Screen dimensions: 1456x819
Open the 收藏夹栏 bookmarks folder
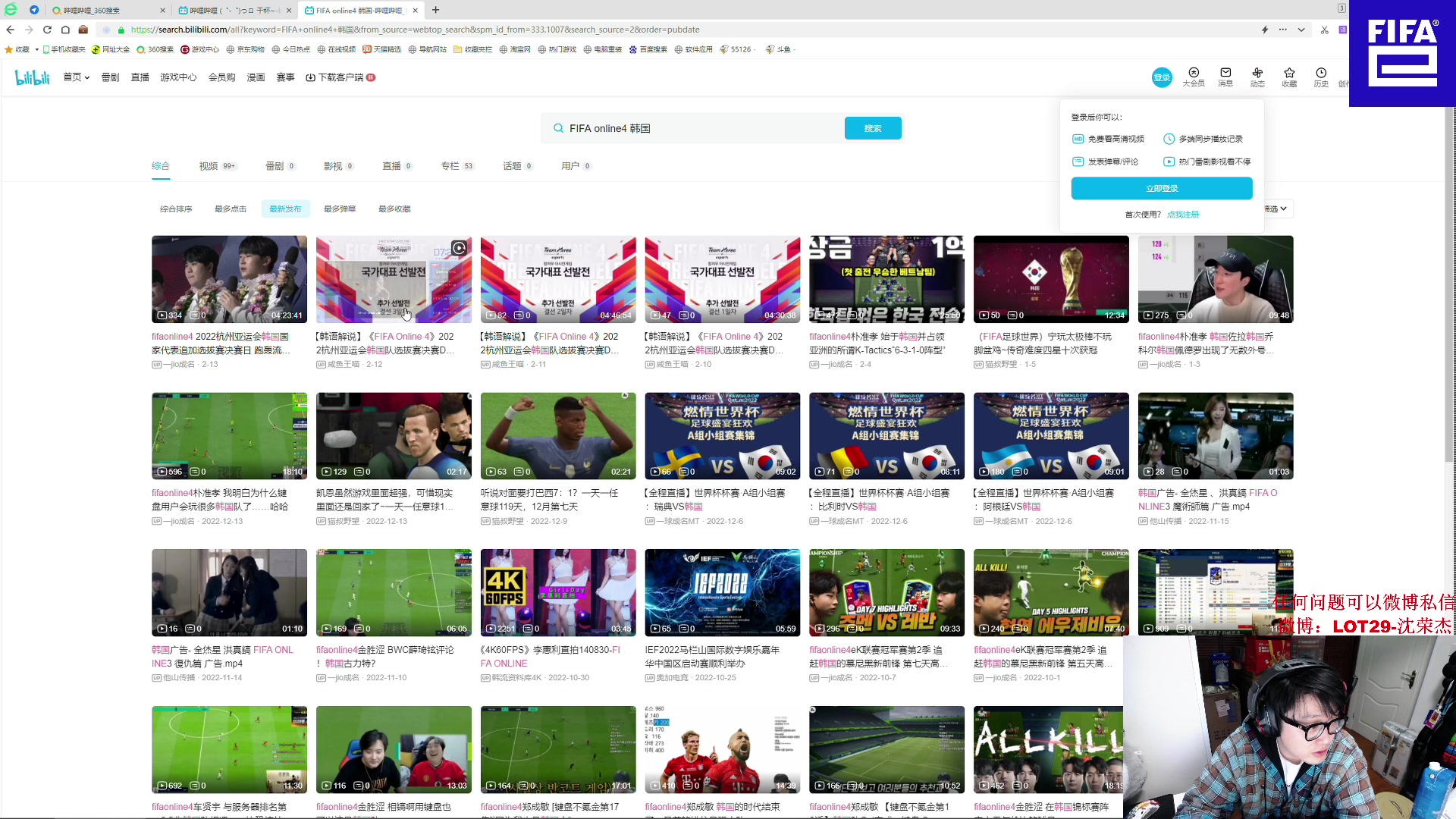tap(473, 49)
